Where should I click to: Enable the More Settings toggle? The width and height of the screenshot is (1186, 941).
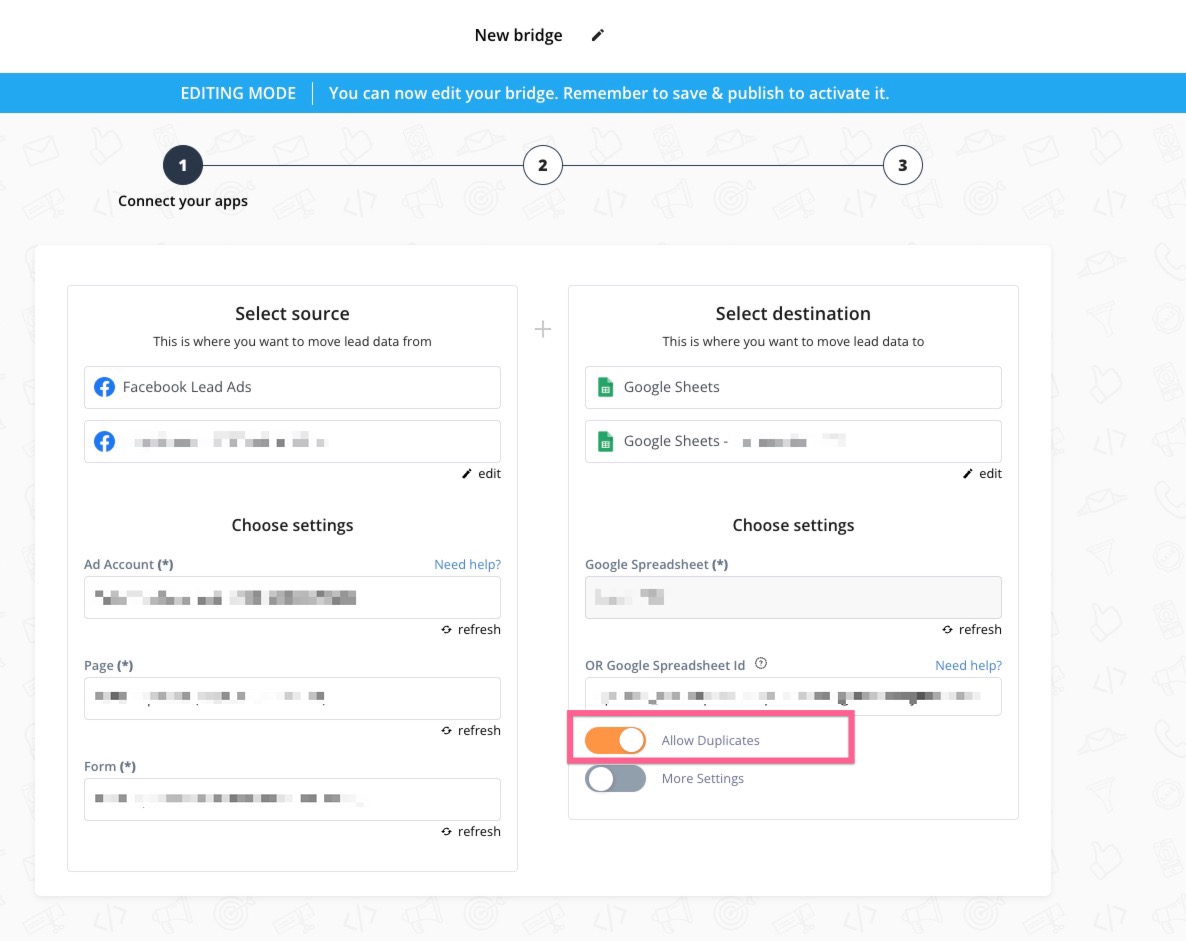[x=615, y=778]
